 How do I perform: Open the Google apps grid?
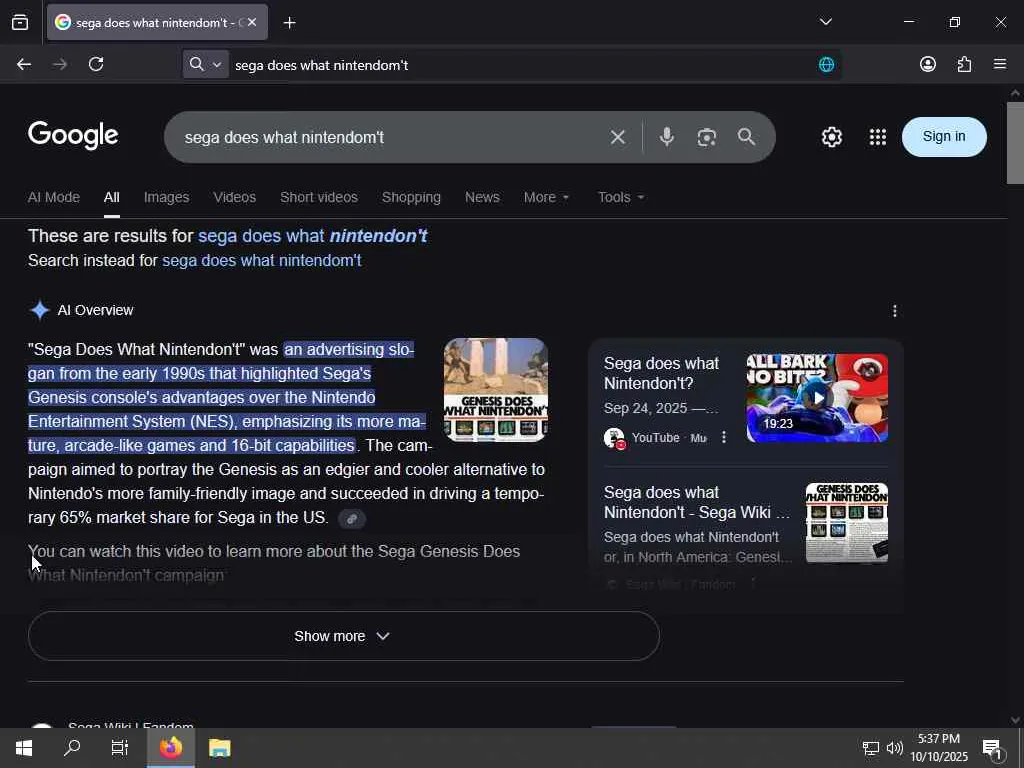[878, 137]
